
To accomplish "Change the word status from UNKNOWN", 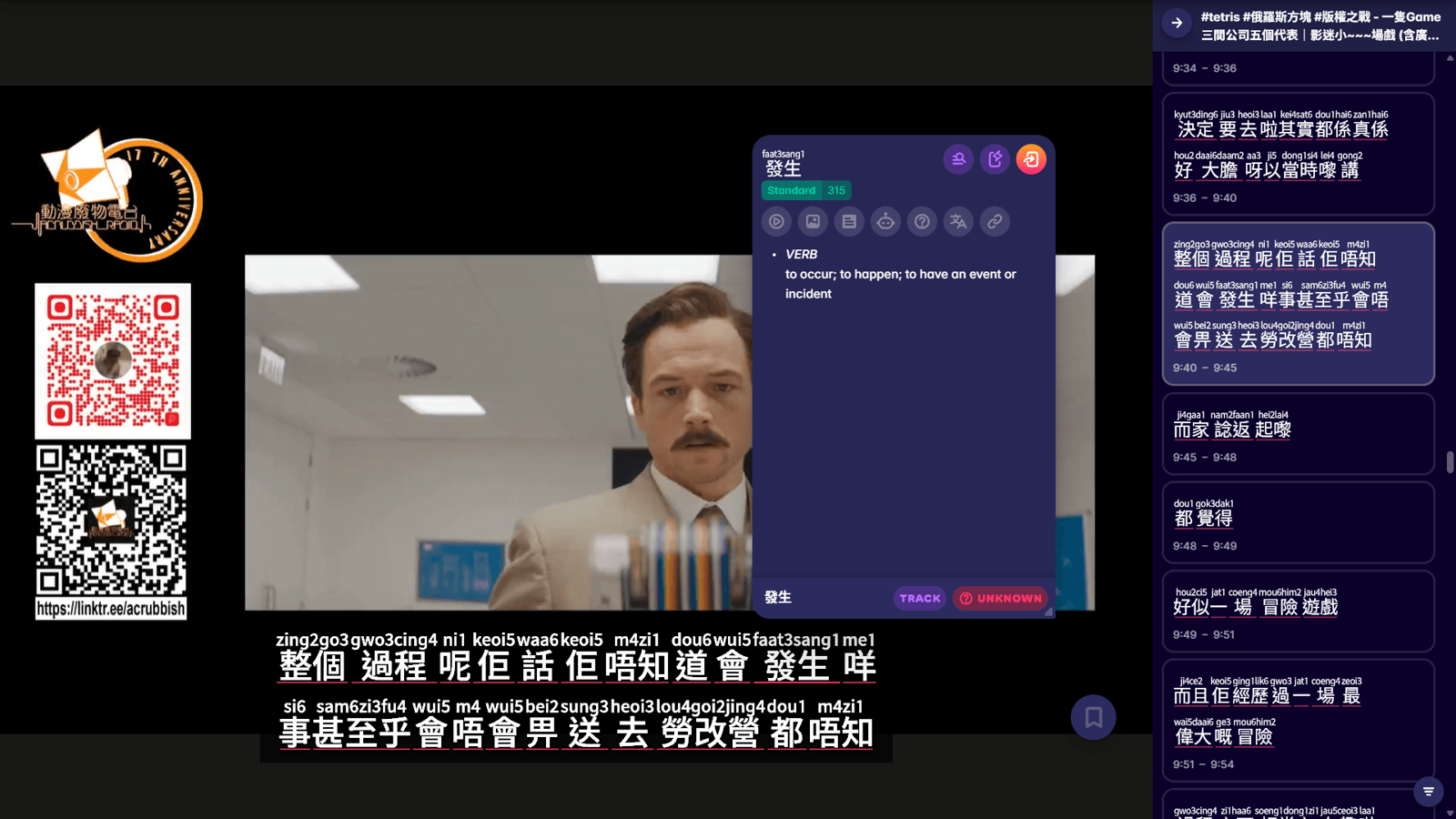I will [x=1000, y=598].
